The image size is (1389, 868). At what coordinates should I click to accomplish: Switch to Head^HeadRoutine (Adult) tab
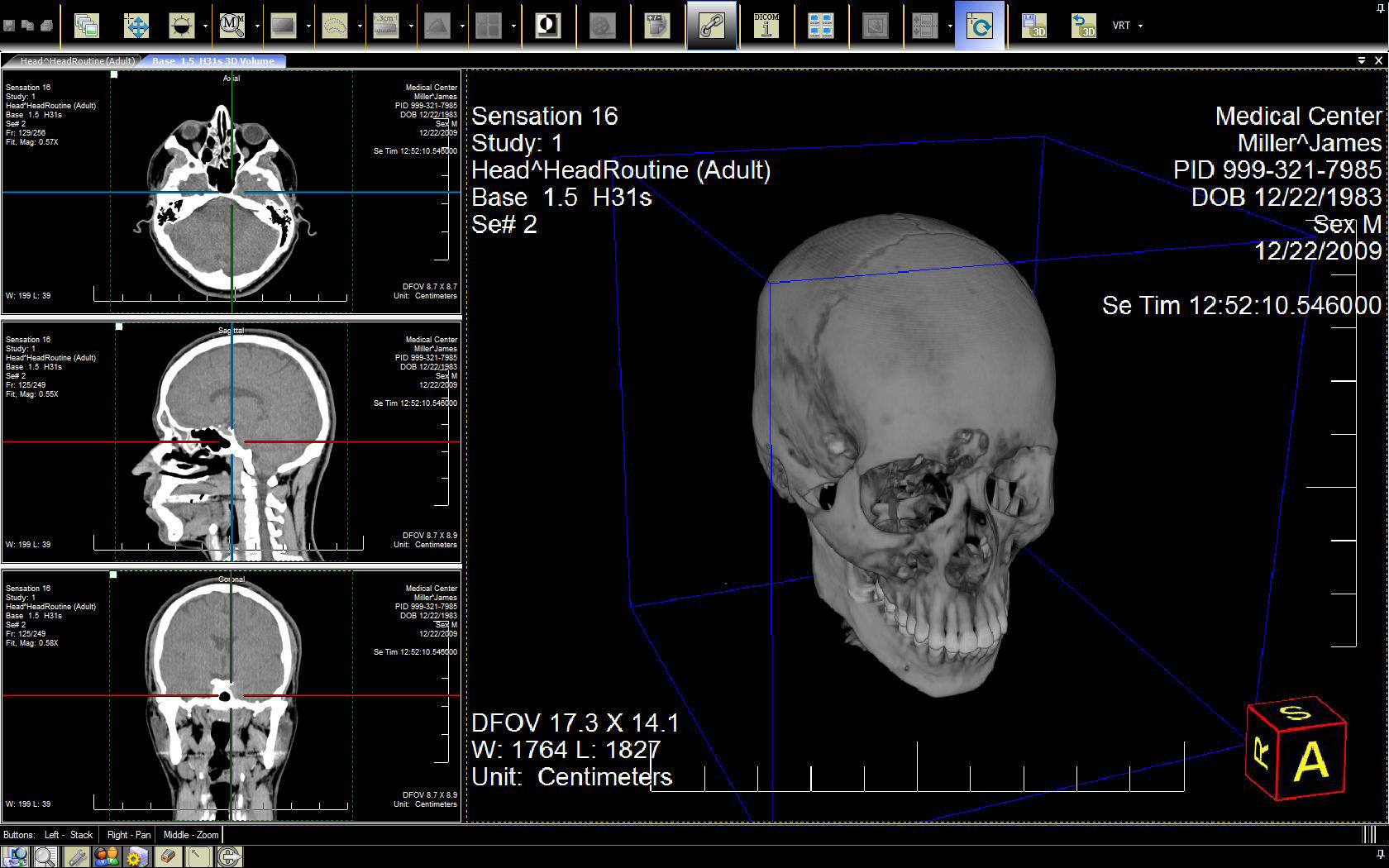(x=77, y=61)
